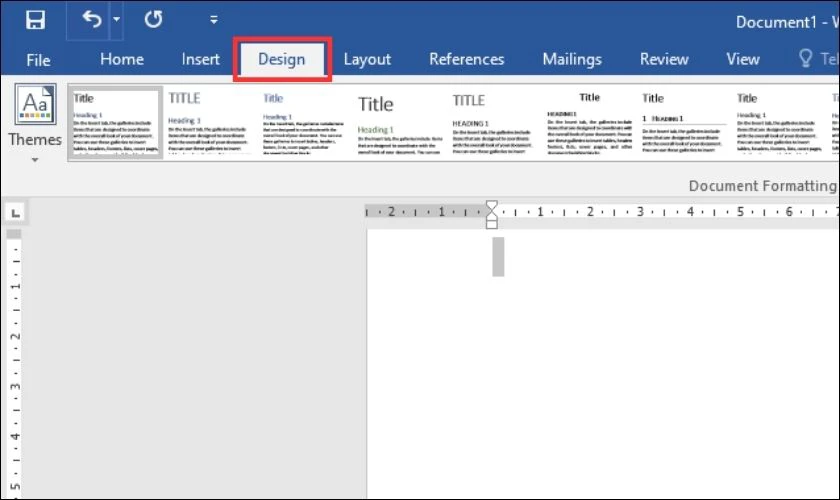
Task: Undo the last action
Action: (91, 20)
